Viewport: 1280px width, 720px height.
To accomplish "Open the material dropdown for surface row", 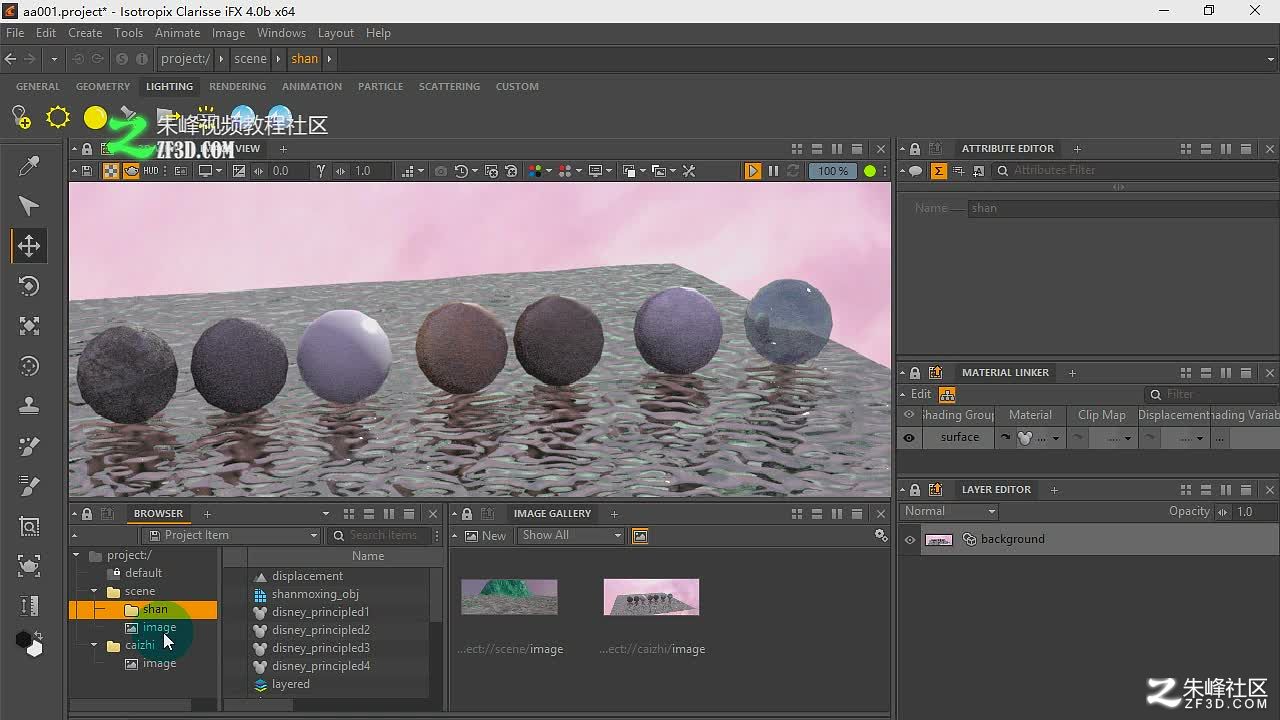I will tap(1055, 438).
